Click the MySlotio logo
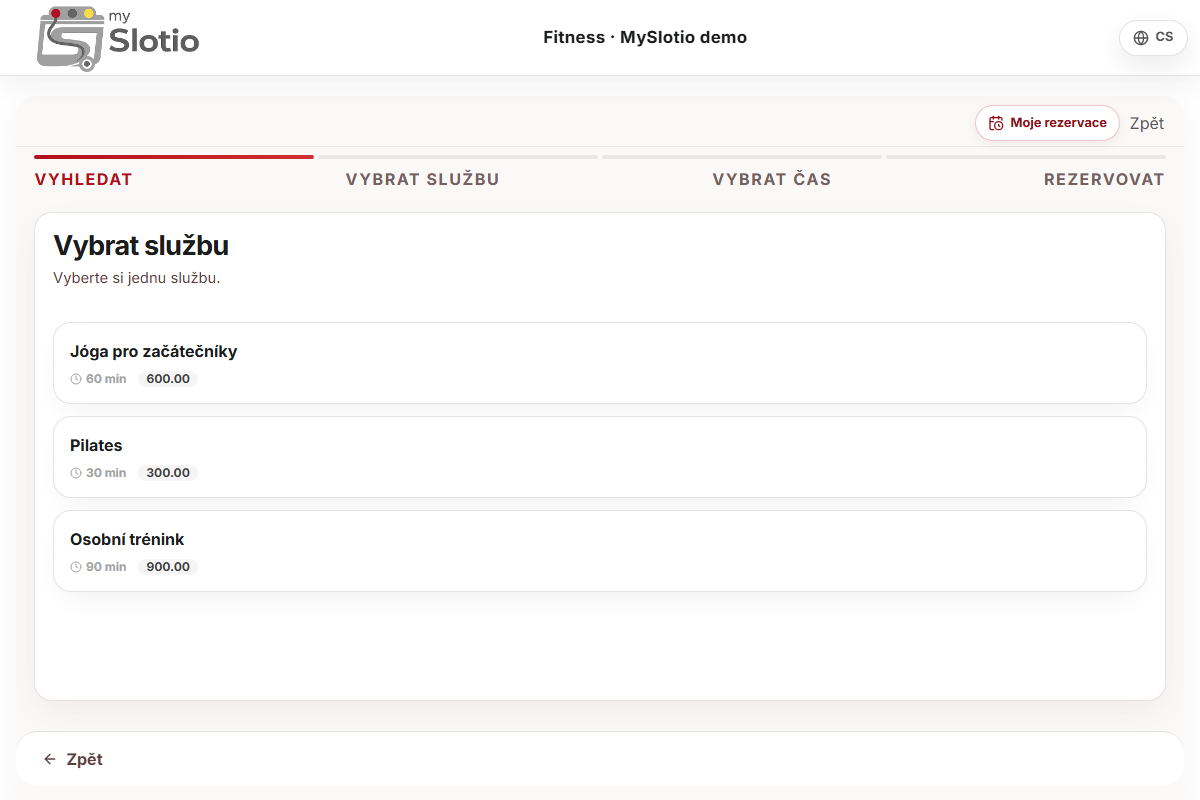Screen dimensions: 1200x800 (x=118, y=38)
